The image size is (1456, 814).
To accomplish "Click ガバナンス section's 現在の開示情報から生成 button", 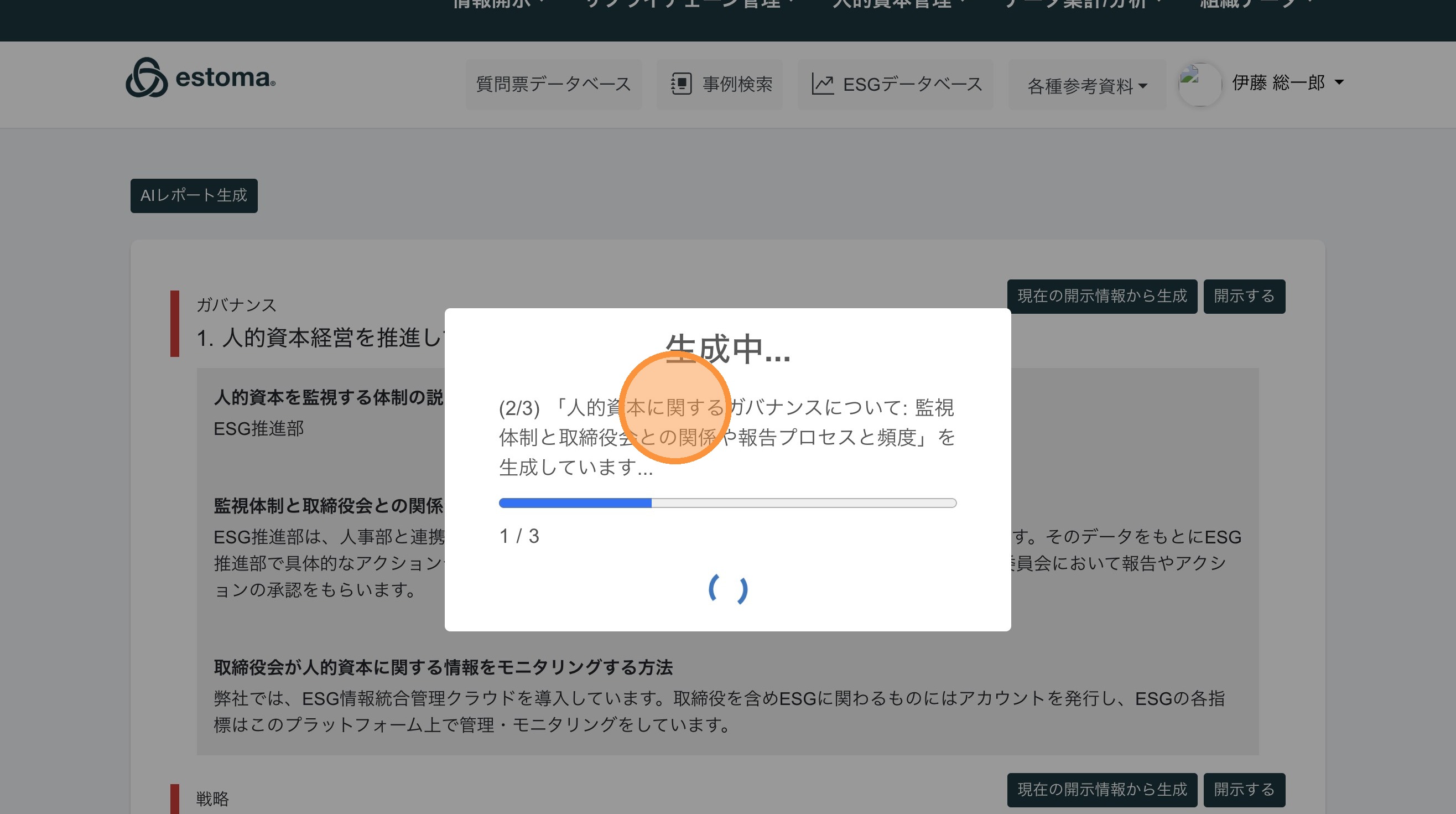I will point(1101,296).
